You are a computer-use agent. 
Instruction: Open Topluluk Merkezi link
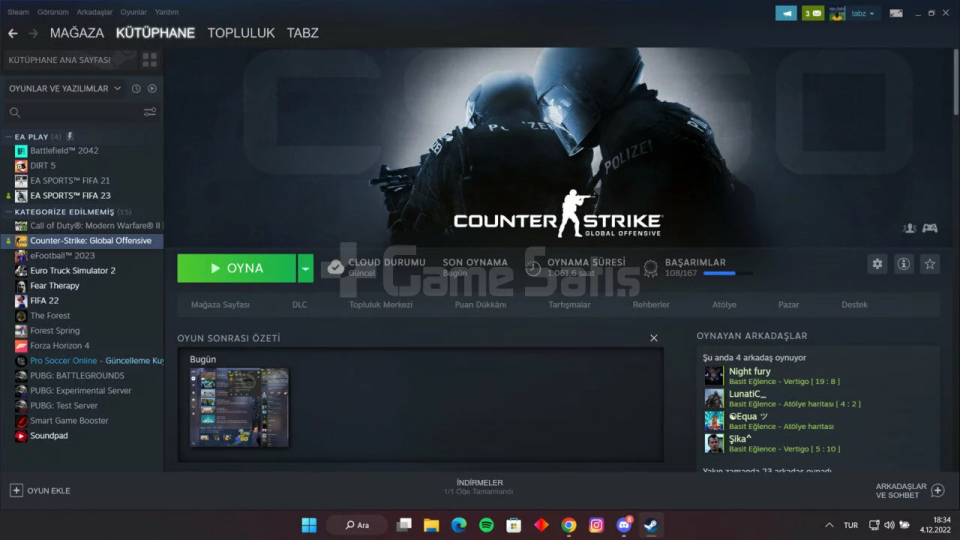pos(381,305)
